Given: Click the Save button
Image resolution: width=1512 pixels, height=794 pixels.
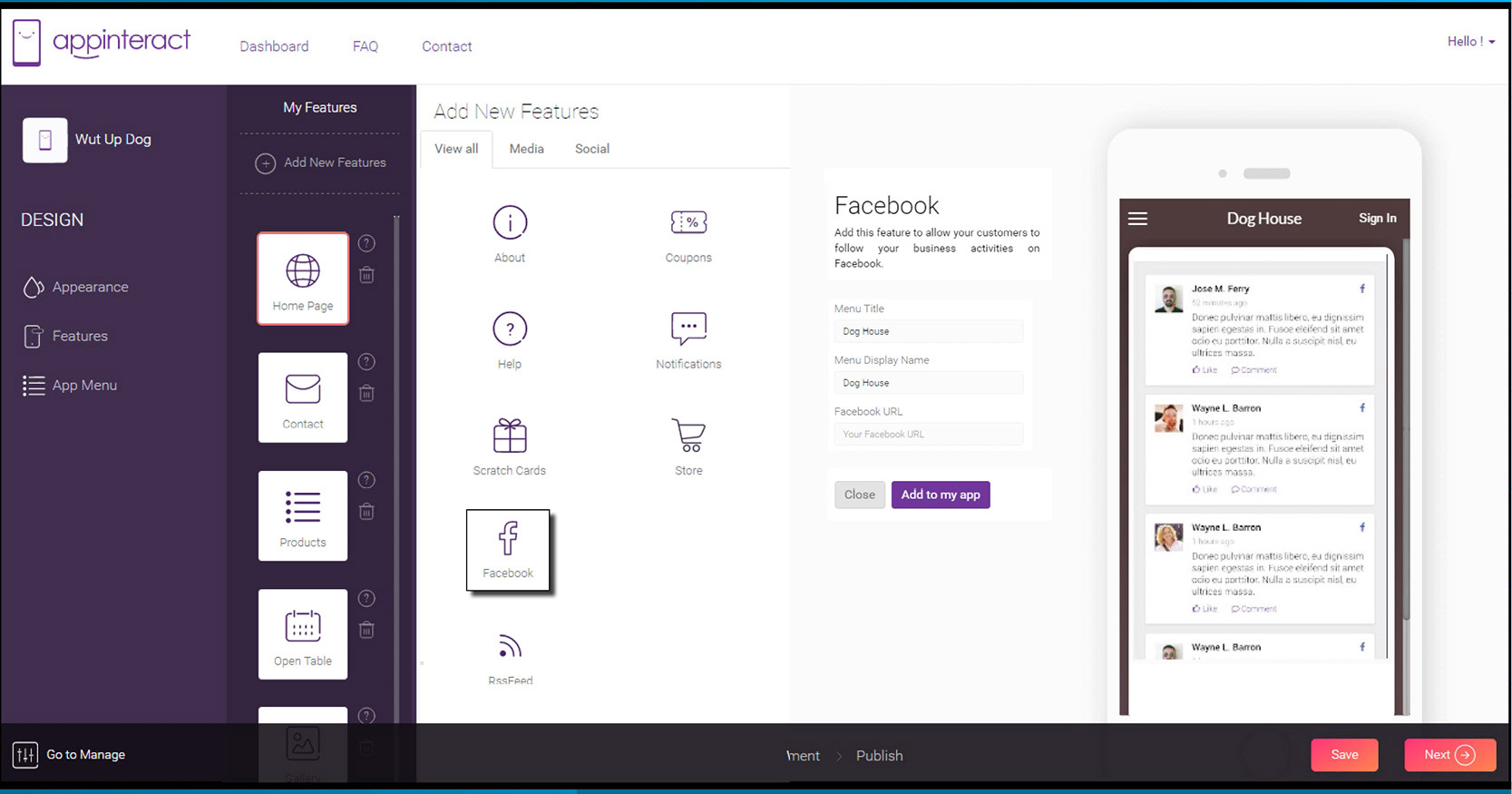Looking at the screenshot, I should [x=1344, y=755].
